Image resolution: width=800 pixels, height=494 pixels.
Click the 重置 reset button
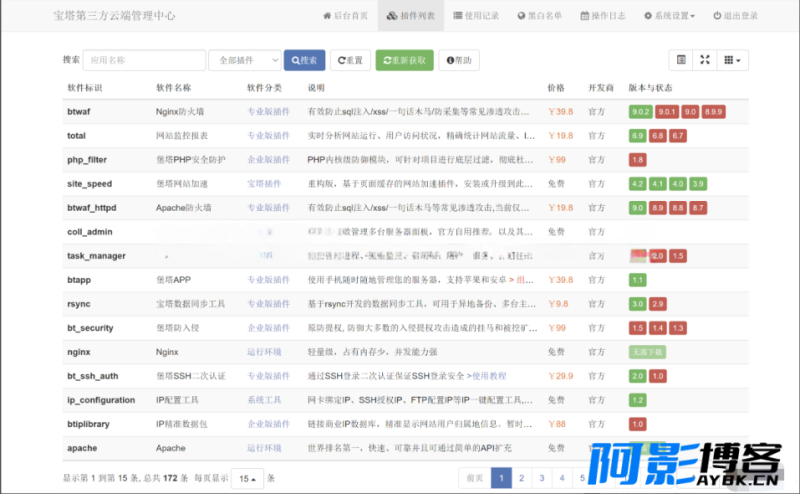pos(350,60)
